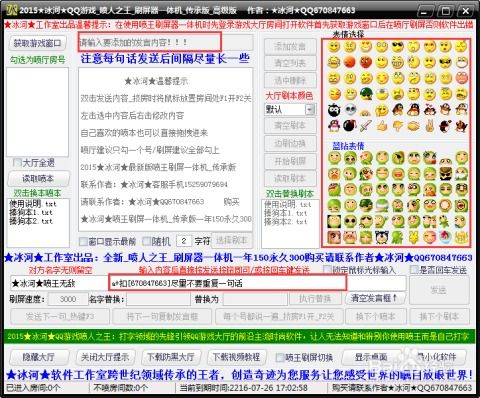Click the 获取游戏窗口 button

pyautogui.click(x=37, y=43)
